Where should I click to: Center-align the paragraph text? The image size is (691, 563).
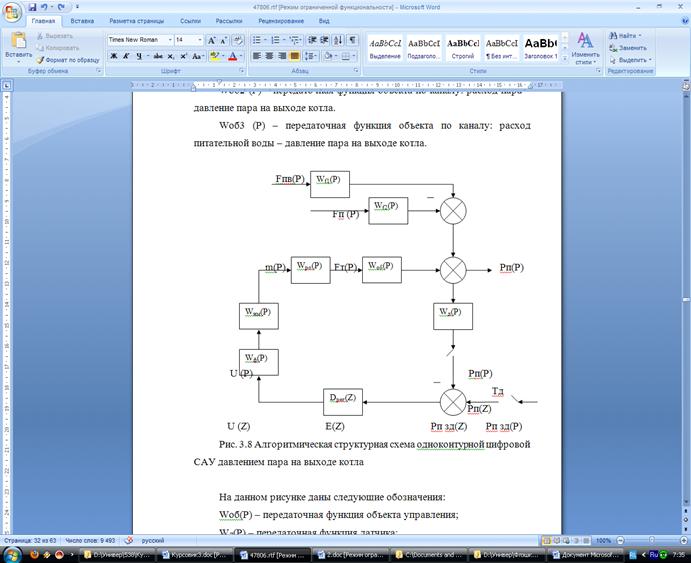269,56
